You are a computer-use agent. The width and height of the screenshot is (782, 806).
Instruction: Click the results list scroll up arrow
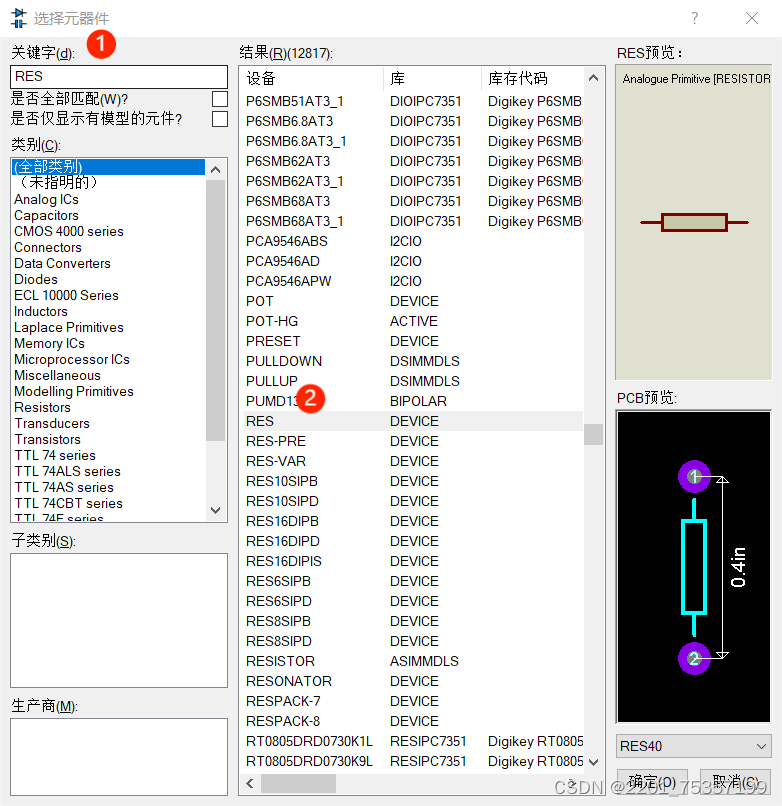point(593,78)
